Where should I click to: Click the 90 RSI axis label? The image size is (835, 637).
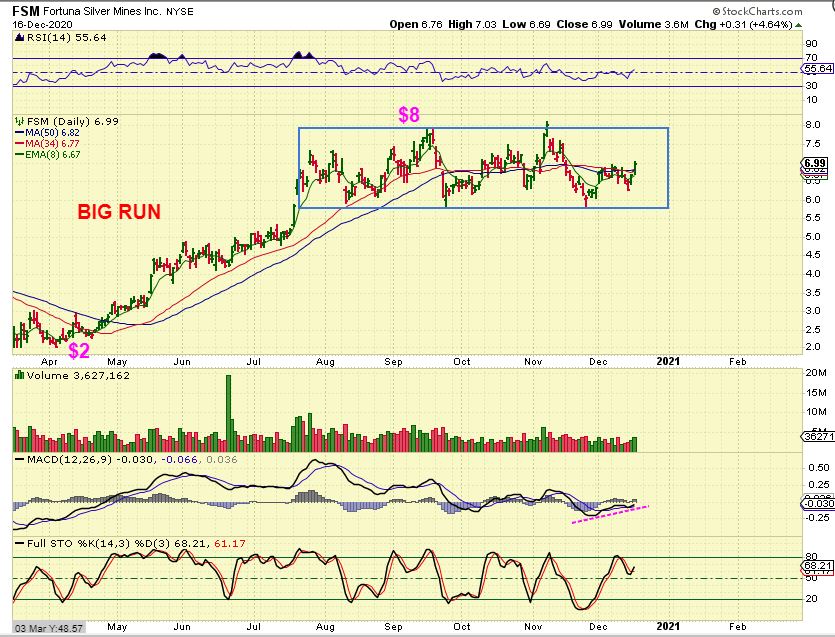(x=812, y=44)
